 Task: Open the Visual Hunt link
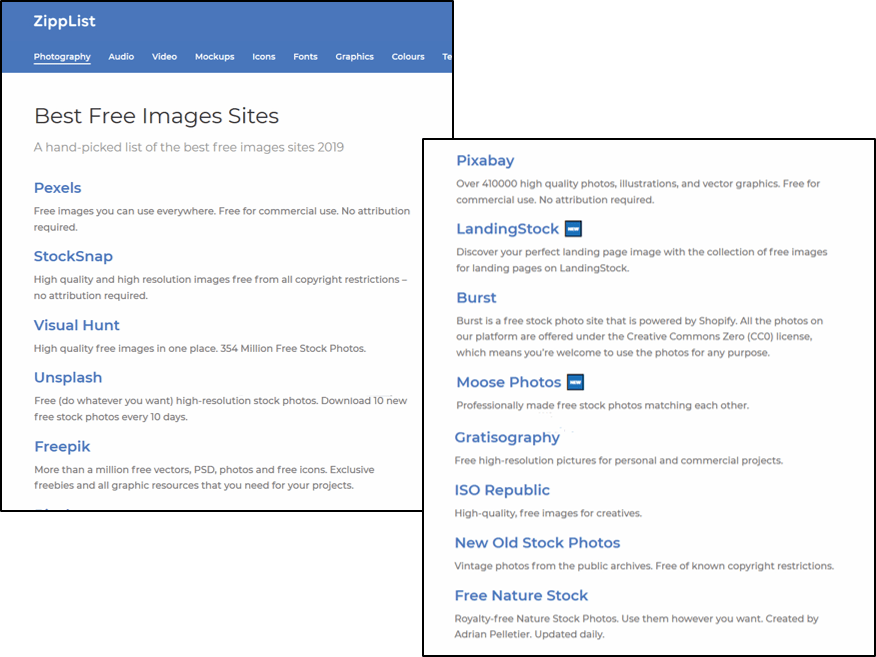[77, 325]
